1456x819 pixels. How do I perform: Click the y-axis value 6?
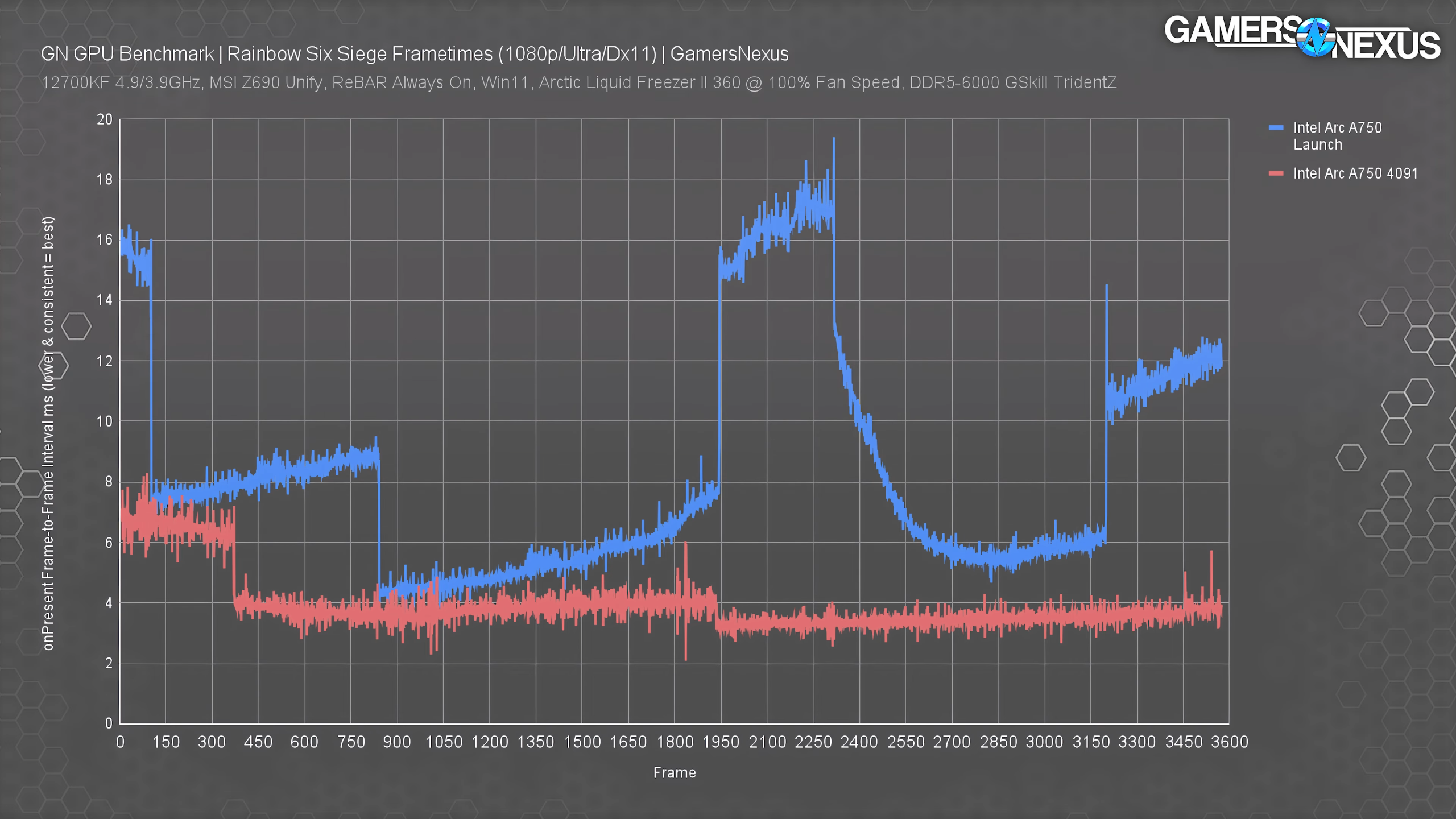pyautogui.click(x=109, y=543)
